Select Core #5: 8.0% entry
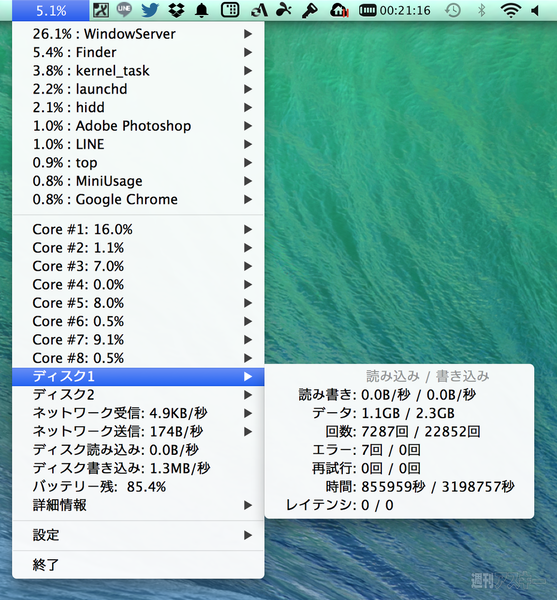The image size is (557, 600). click(x=138, y=303)
